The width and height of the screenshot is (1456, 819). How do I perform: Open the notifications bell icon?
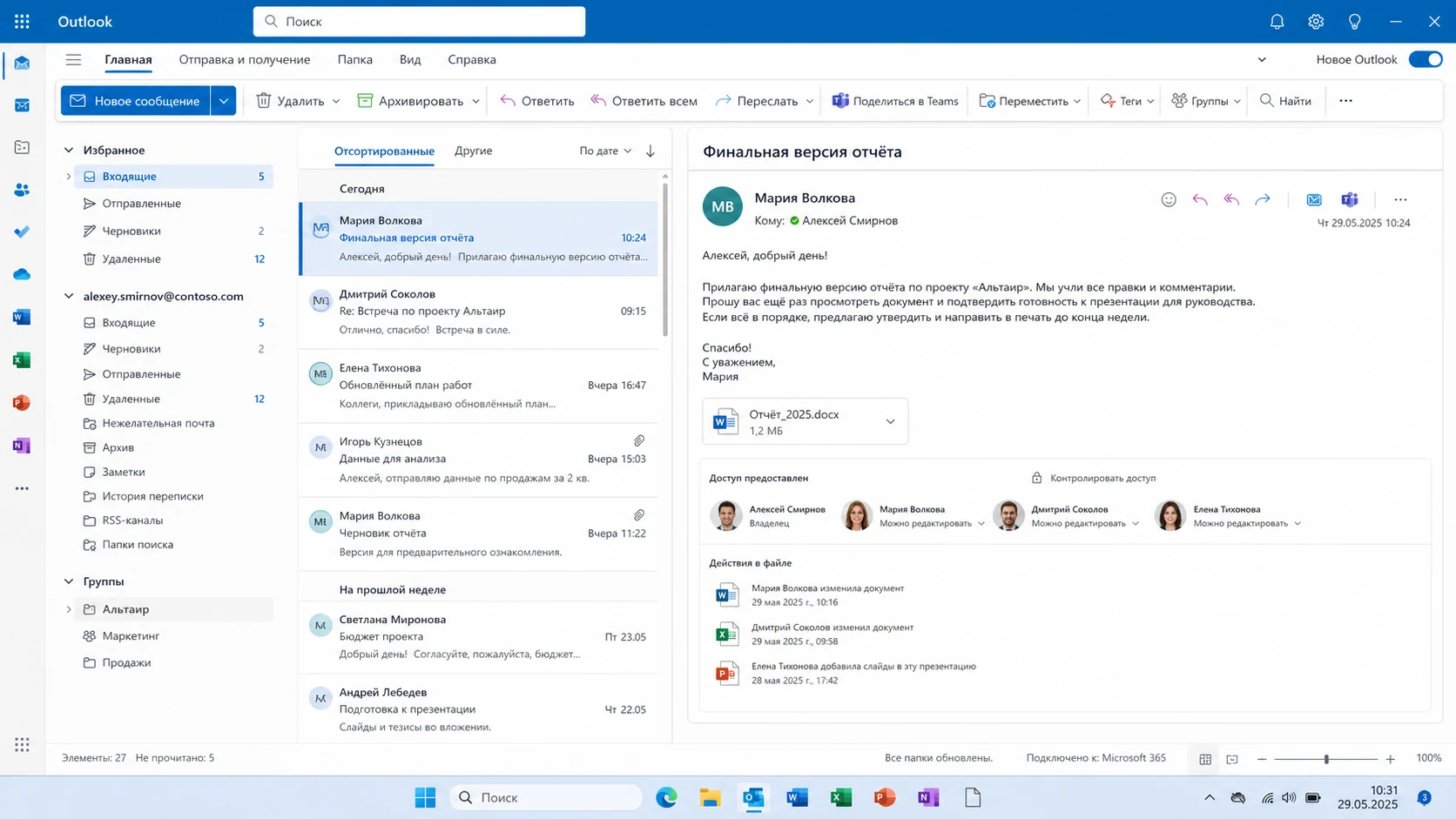[1277, 22]
